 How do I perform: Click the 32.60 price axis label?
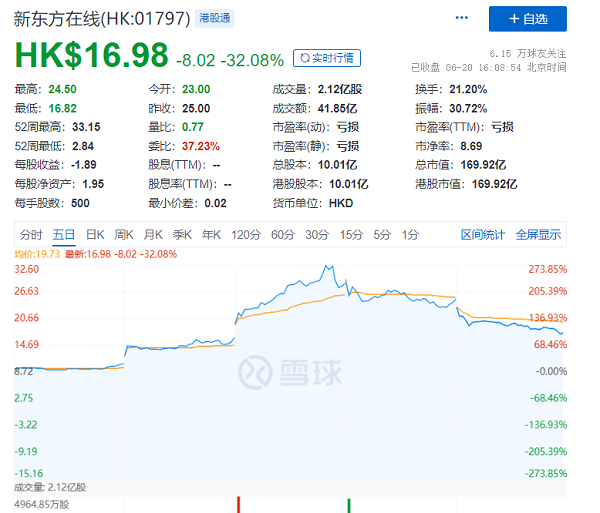click(x=26, y=269)
